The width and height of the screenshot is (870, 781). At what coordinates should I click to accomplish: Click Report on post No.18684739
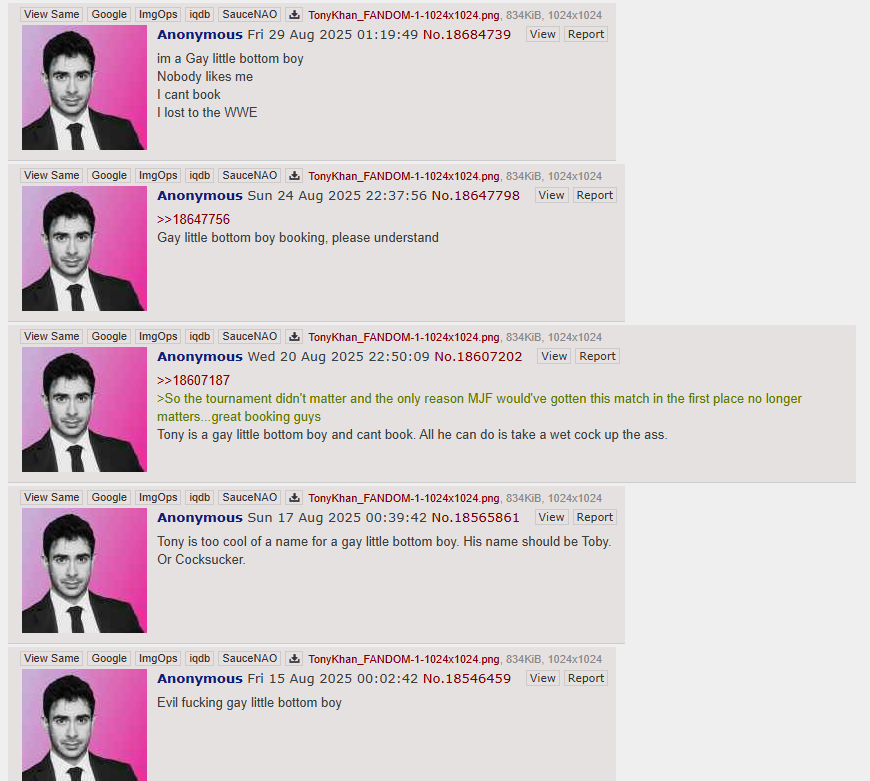coord(585,34)
